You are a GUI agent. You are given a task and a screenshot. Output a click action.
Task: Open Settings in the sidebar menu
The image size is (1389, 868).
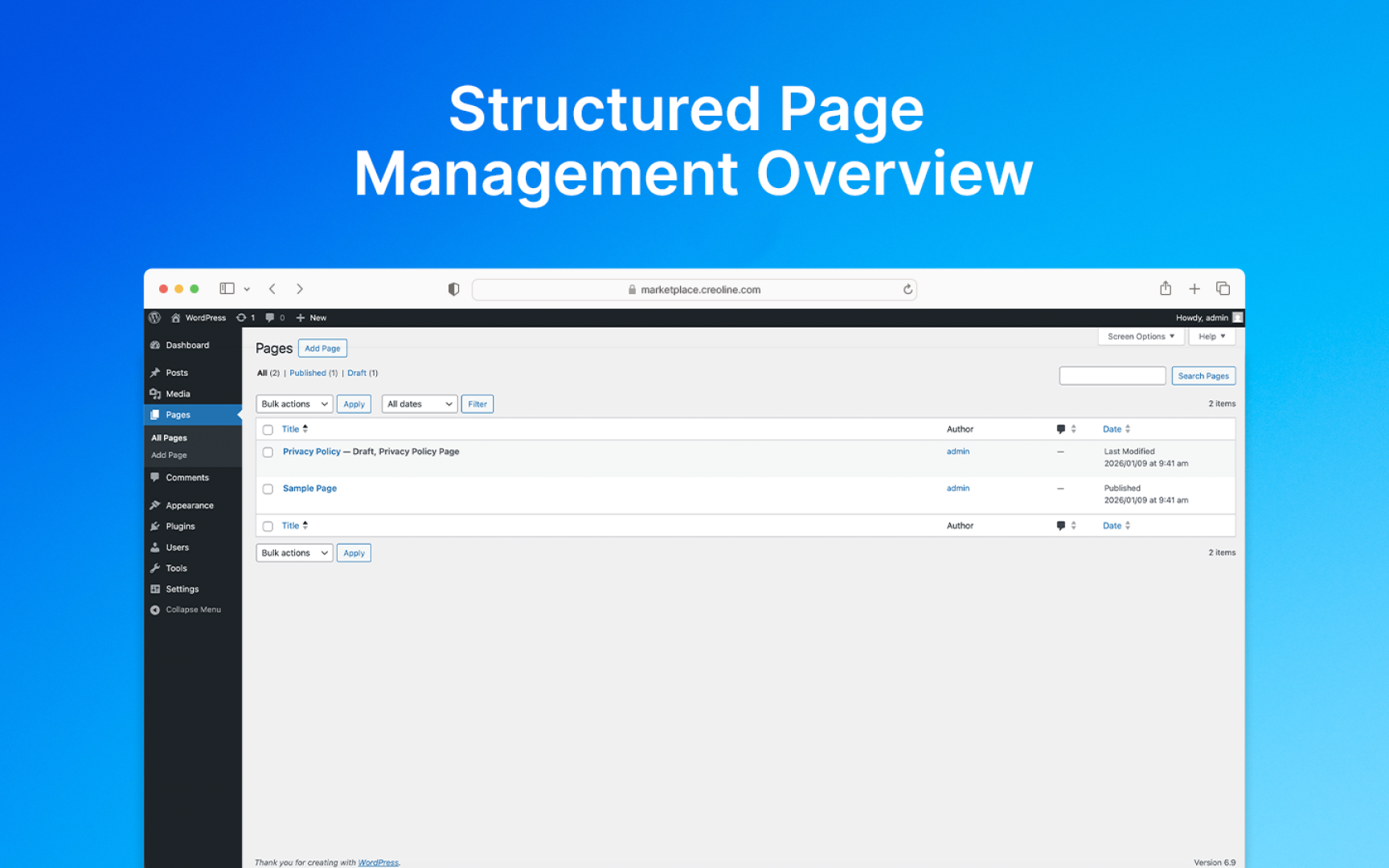pyautogui.click(x=182, y=589)
